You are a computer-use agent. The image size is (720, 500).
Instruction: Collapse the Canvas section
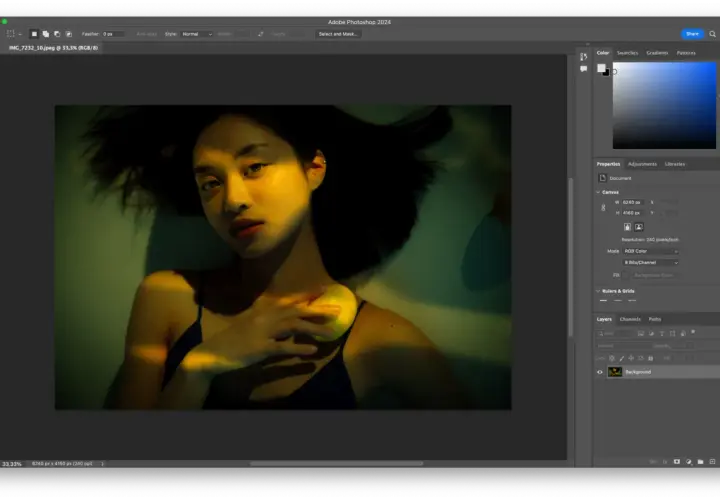(x=598, y=192)
